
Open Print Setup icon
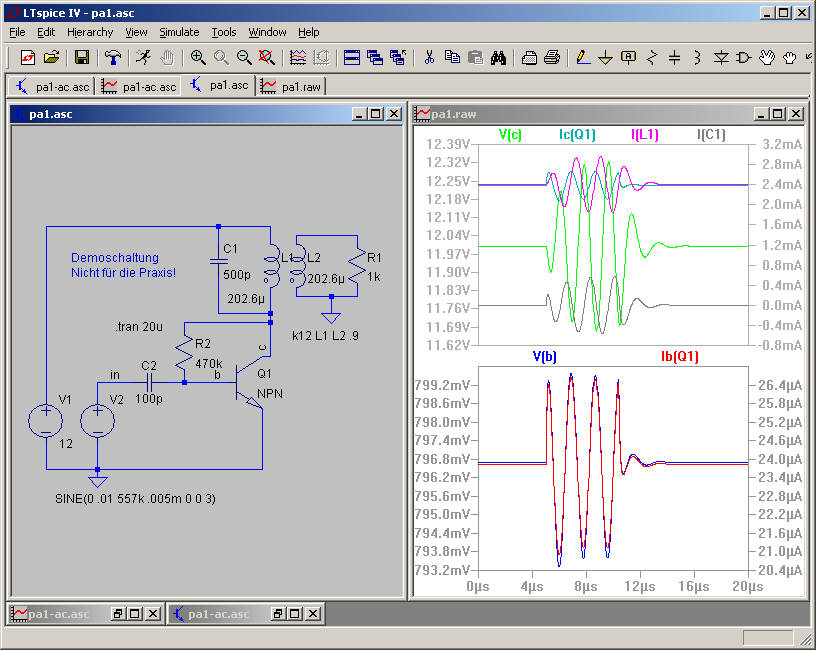click(529, 57)
